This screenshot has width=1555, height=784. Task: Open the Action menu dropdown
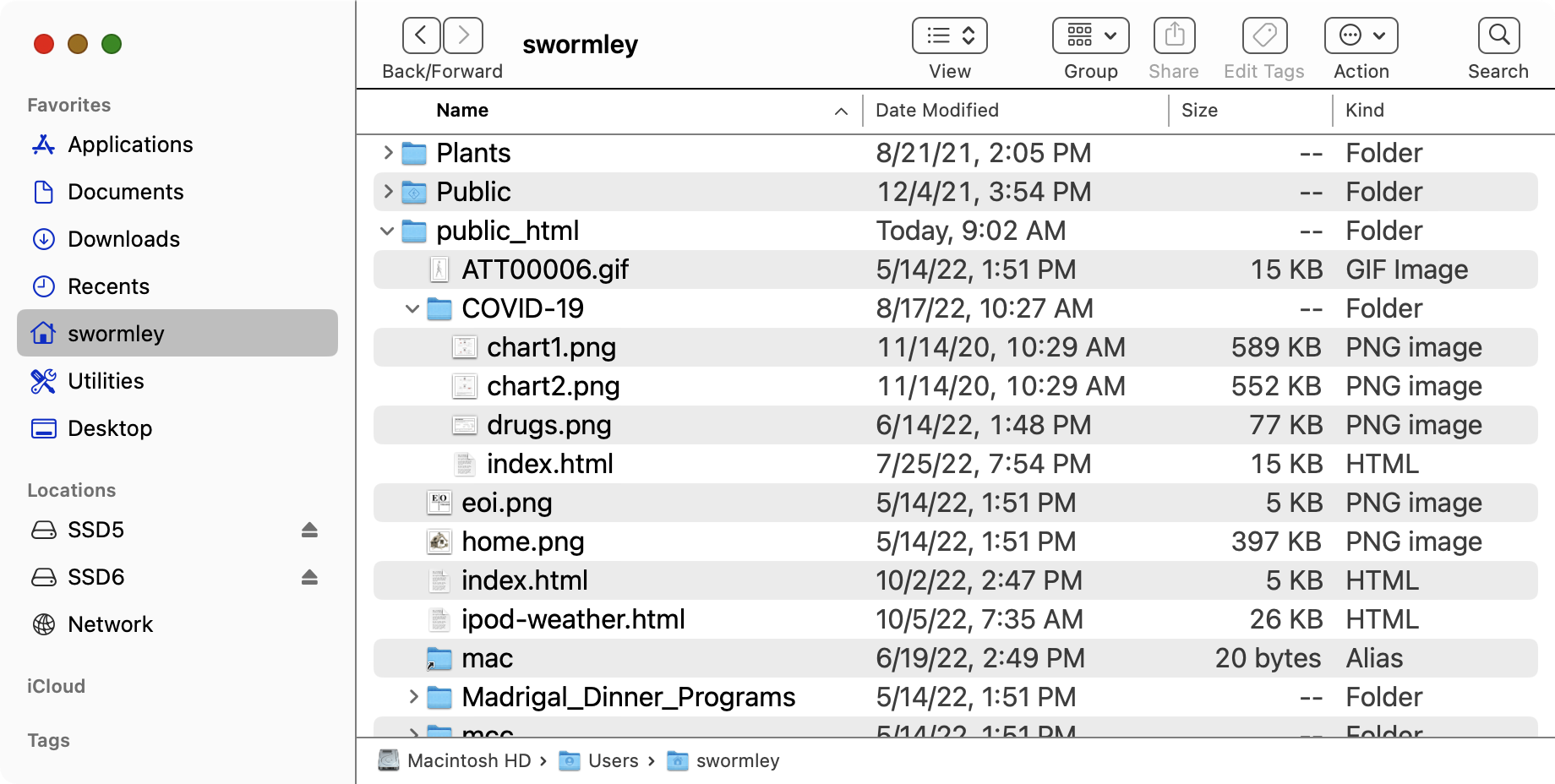(x=1361, y=36)
